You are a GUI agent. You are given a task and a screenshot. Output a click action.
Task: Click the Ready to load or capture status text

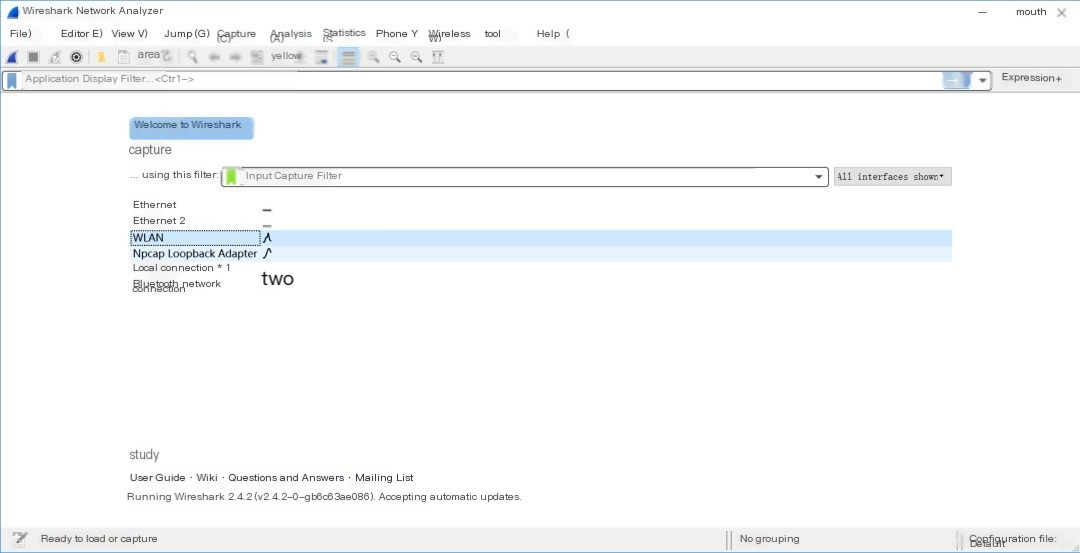click(99, 539)
